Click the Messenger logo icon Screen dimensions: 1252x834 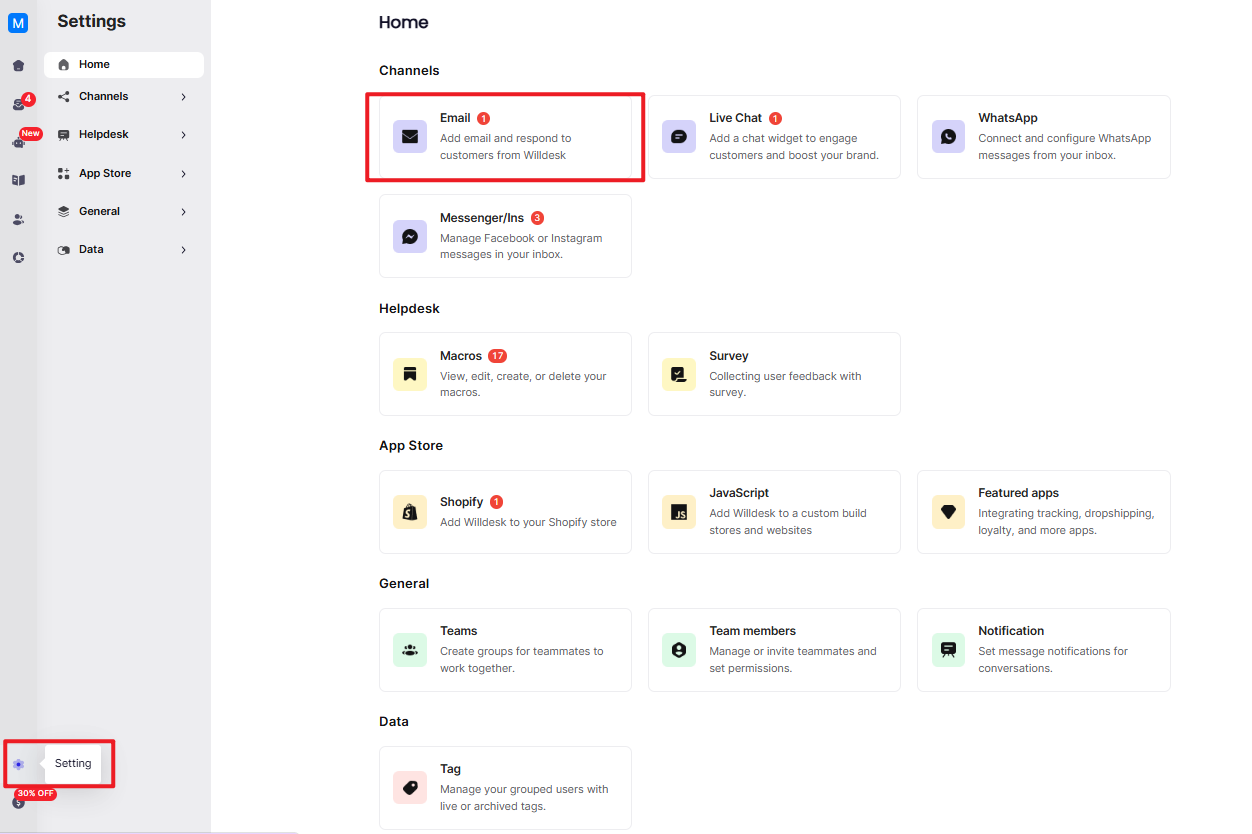coord(410,236)
